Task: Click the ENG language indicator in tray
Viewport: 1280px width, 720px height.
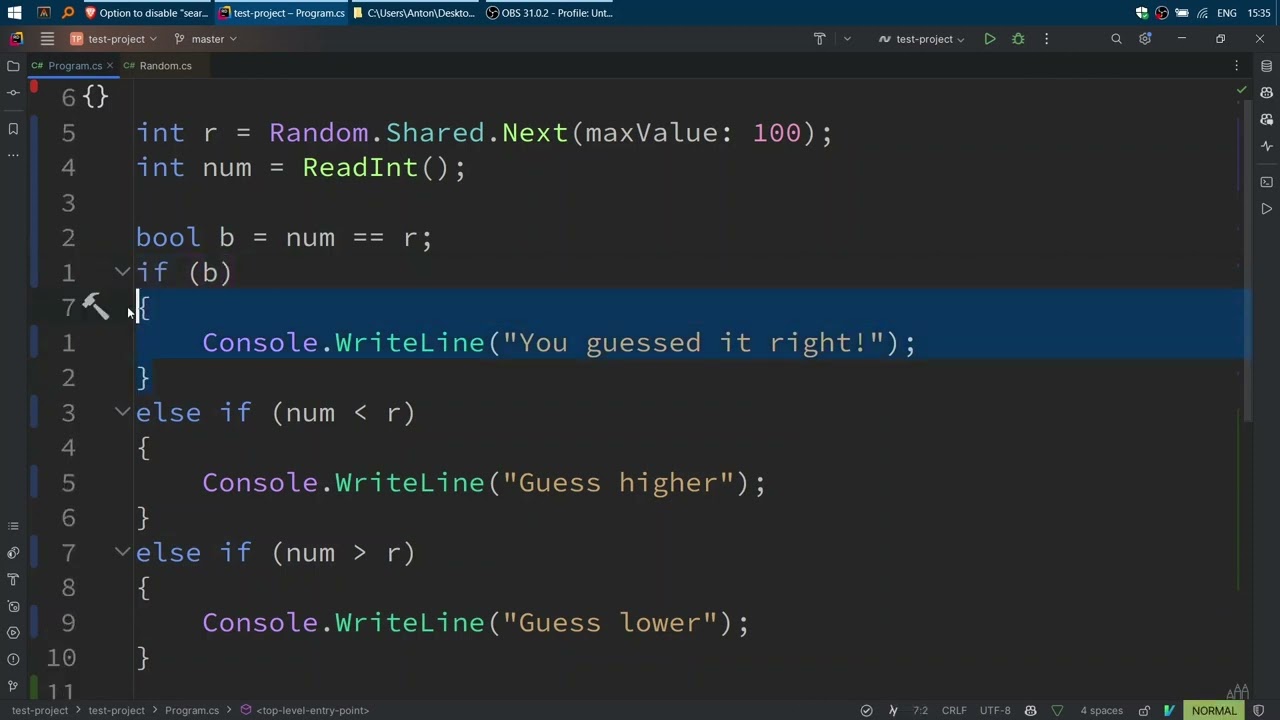Action: [x=1226, y=13]
